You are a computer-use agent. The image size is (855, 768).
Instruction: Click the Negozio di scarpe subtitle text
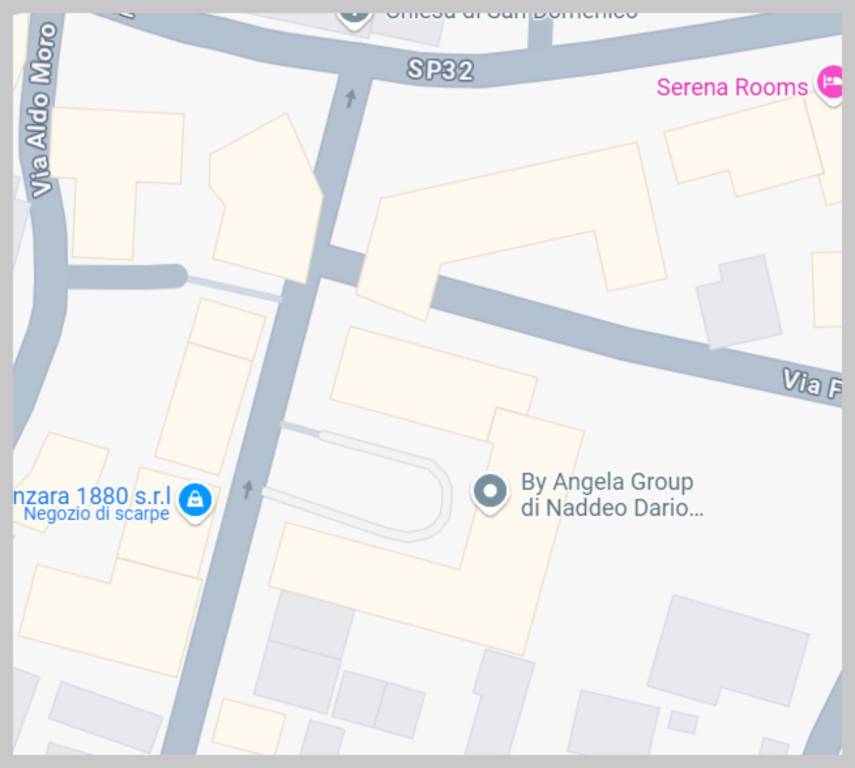tap(97, 514)
